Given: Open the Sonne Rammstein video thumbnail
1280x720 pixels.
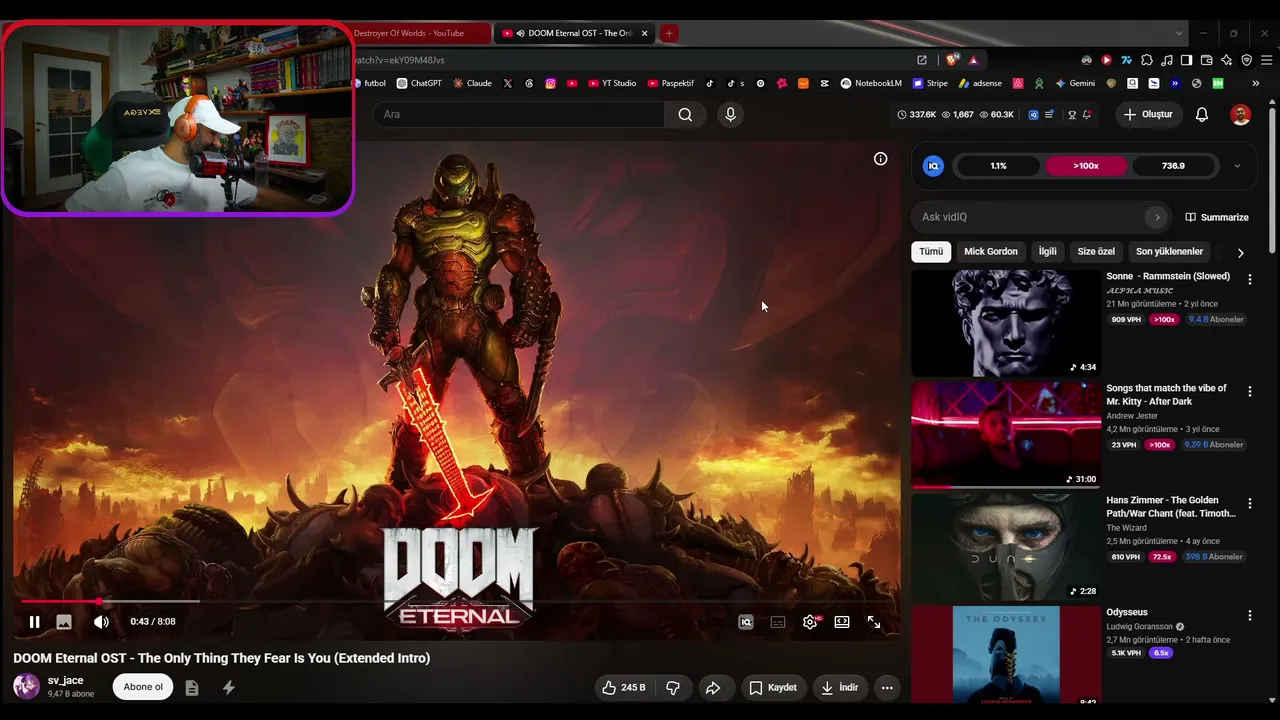Looking at the screenshot, I should (1006, 323).
